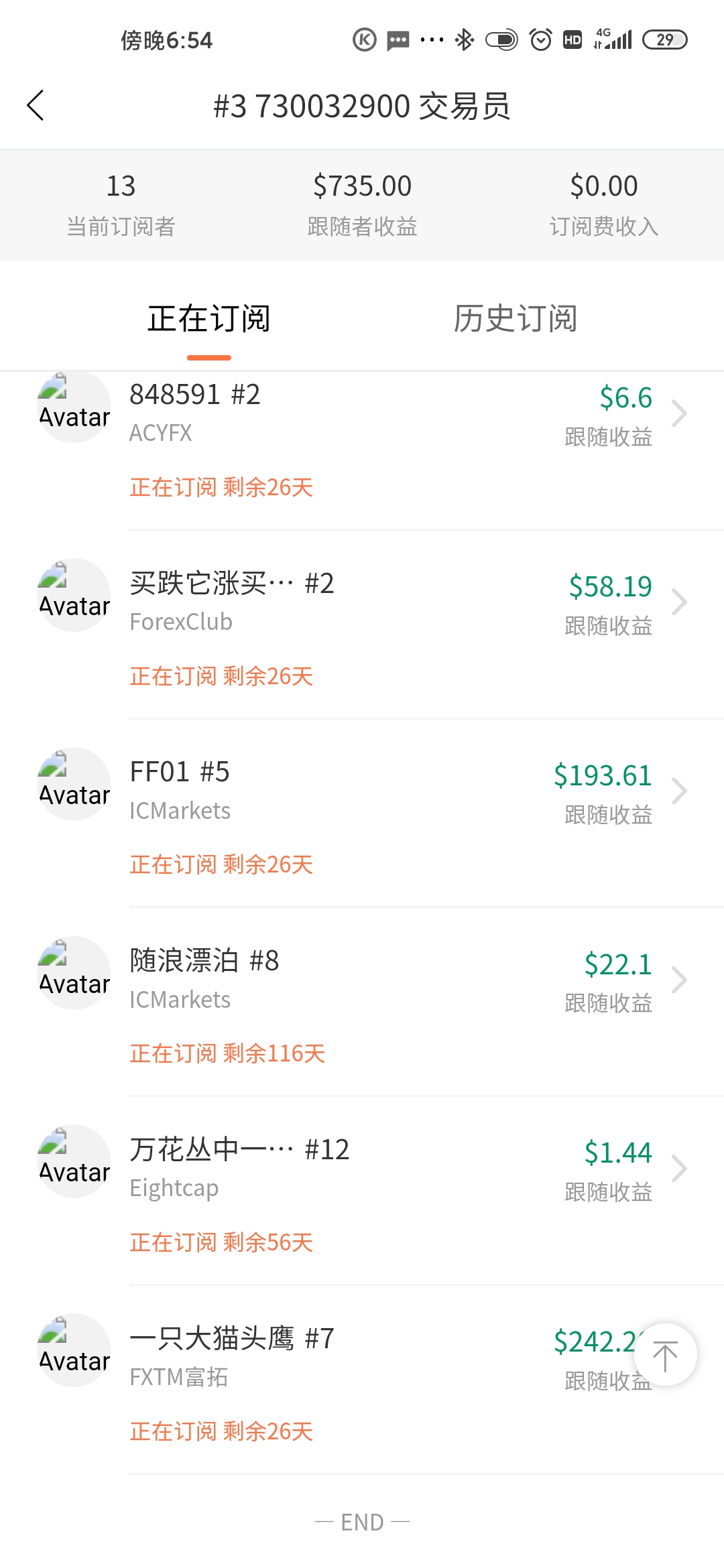The width and height of the screenshot is (724, 1568).
Task: Expand 万花丛中一 #12 row chevron
Action: click(x=679, y=1168)
